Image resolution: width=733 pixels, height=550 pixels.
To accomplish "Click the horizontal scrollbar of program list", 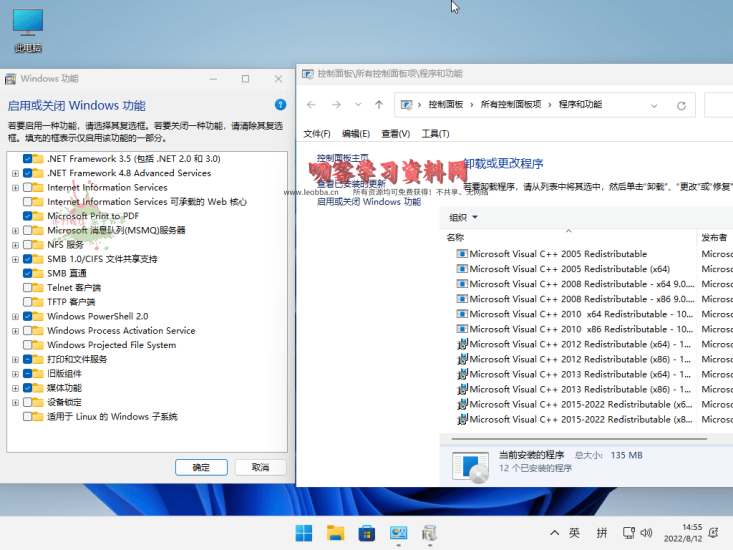I will click(579, 439).
